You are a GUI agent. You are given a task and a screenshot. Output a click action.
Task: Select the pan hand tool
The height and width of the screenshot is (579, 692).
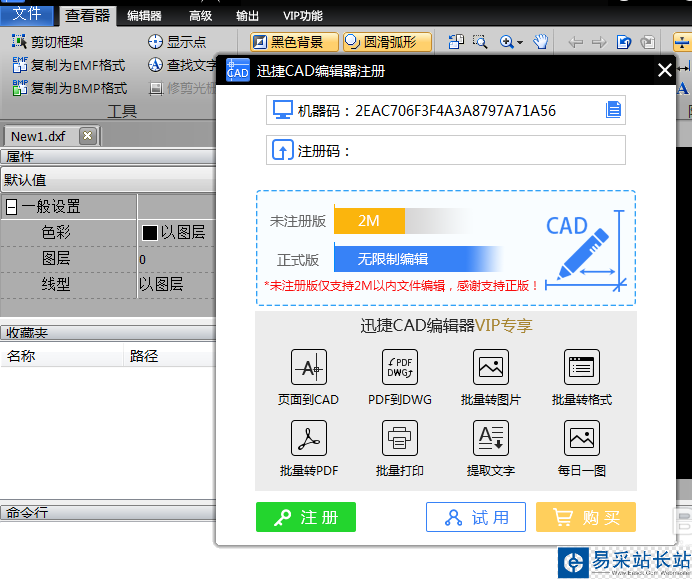point(540,42)
